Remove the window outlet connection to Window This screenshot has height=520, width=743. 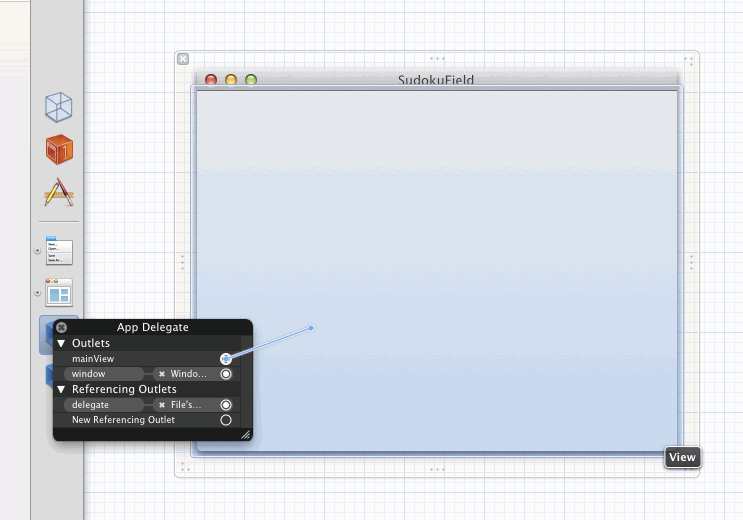click(x=162, y=374)
